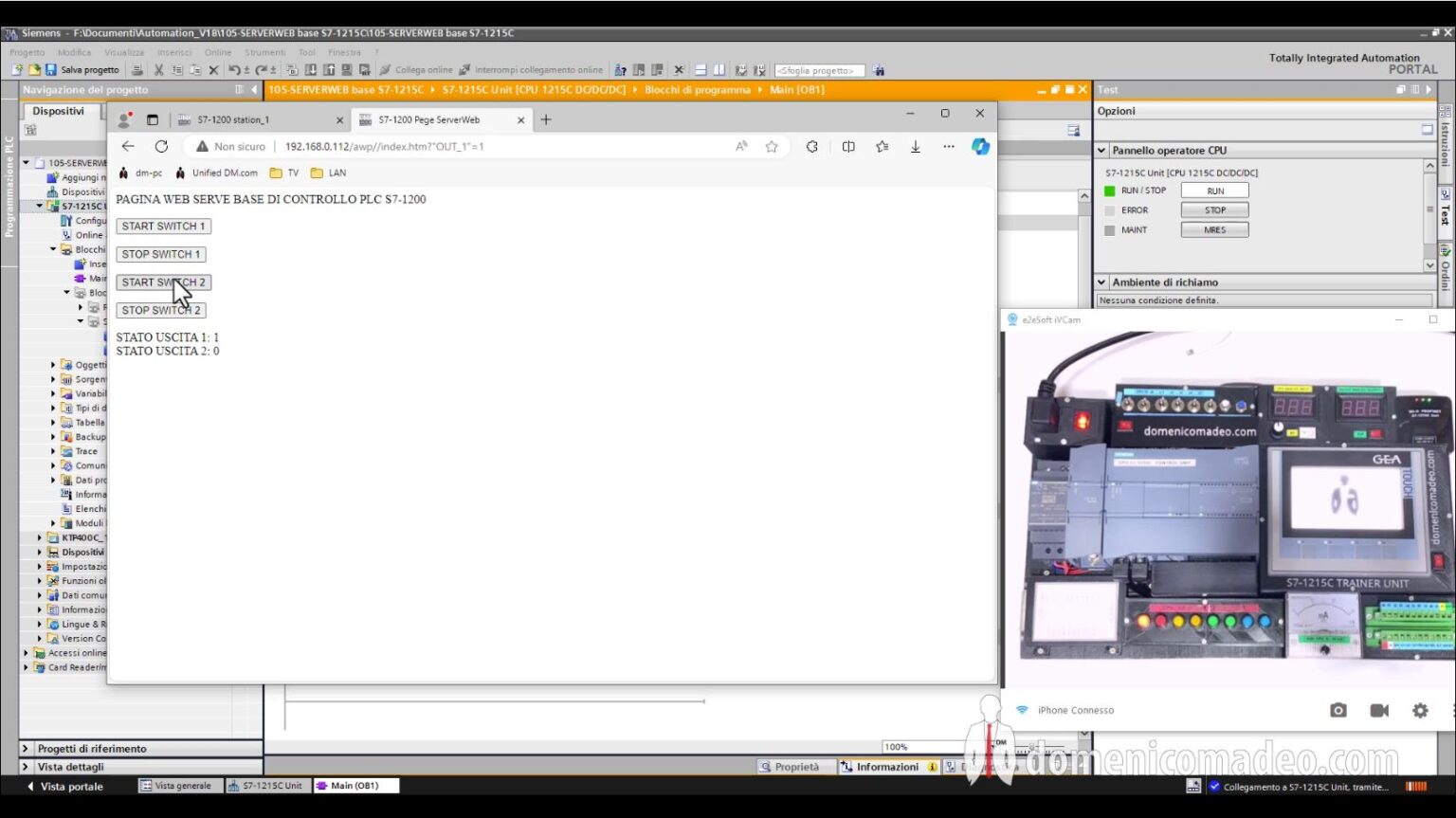
Task: Select the undo icon in the toolbar
Action: coord(235,69)
